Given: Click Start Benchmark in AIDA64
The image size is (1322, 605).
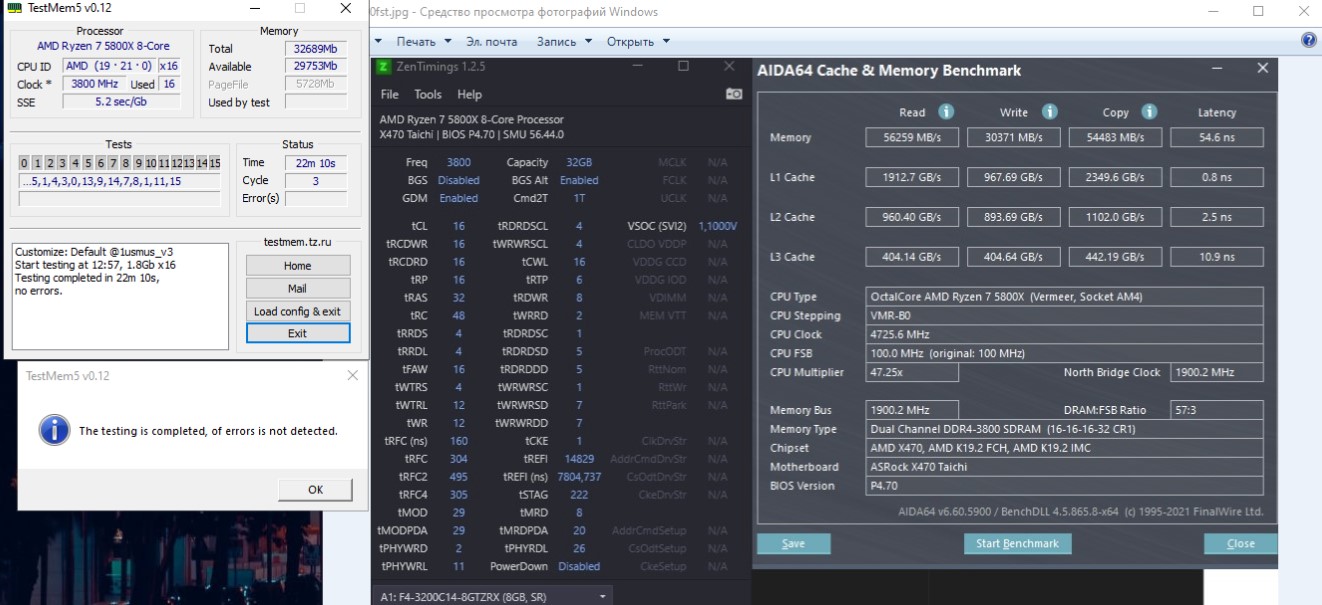Looking at the screenshot, I should pyautogui.click(x=1017, y=544).
